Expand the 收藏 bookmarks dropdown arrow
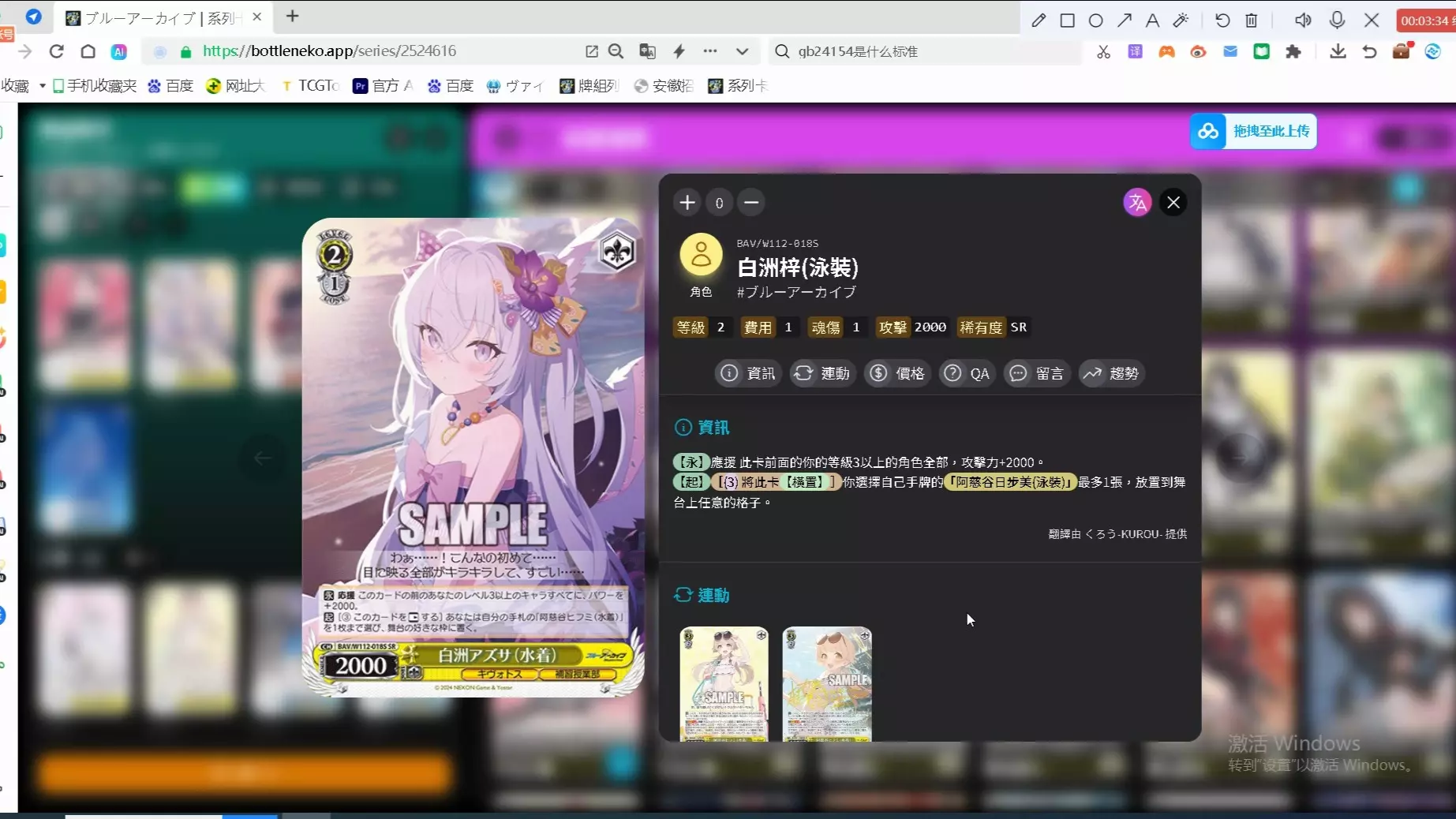 coord(42,85)
